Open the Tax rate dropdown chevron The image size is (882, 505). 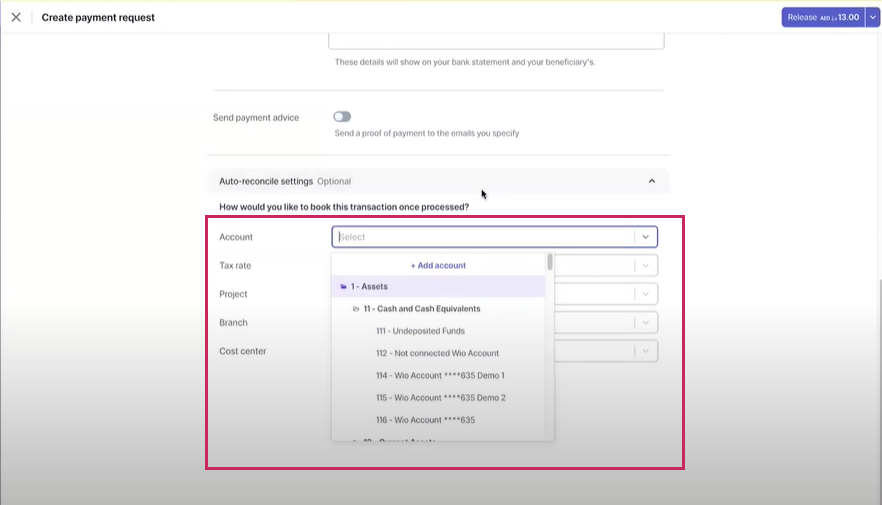pos(646,265)
